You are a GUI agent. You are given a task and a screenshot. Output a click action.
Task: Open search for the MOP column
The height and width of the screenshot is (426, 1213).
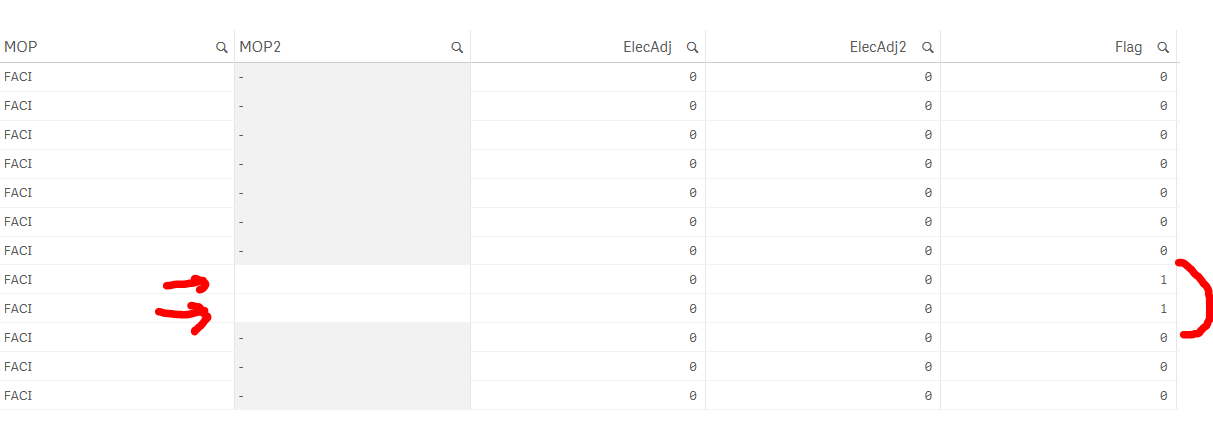coord(222,47)
